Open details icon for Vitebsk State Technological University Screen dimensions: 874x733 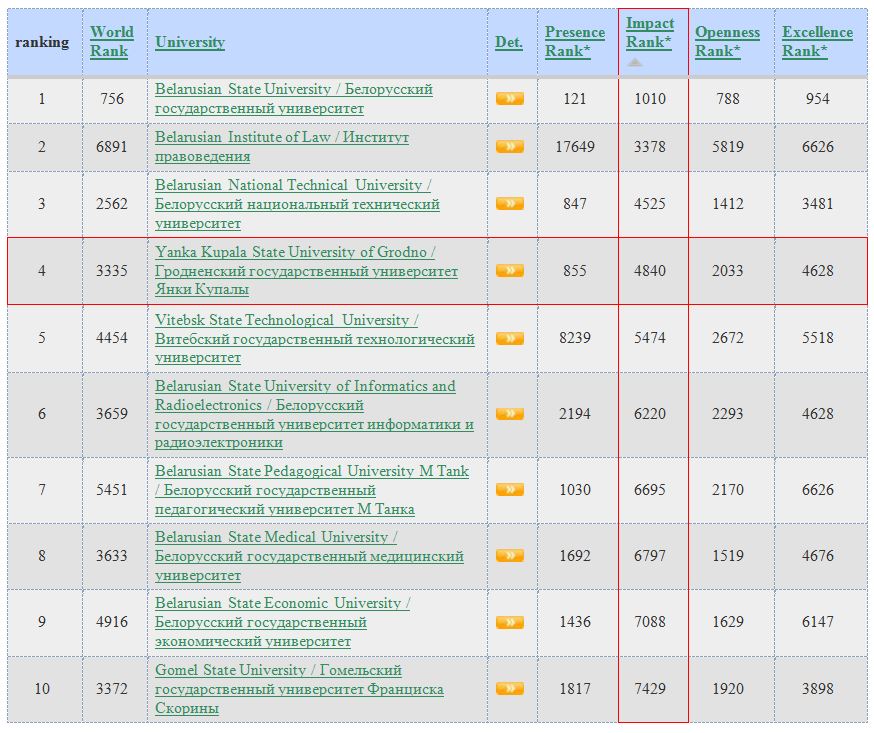click(509, 338)
